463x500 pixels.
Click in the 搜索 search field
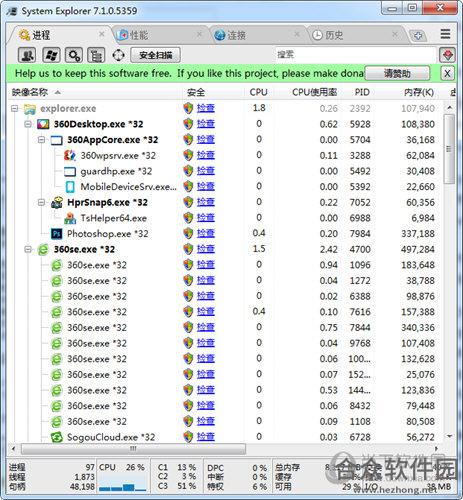click(x=355, y=55)
